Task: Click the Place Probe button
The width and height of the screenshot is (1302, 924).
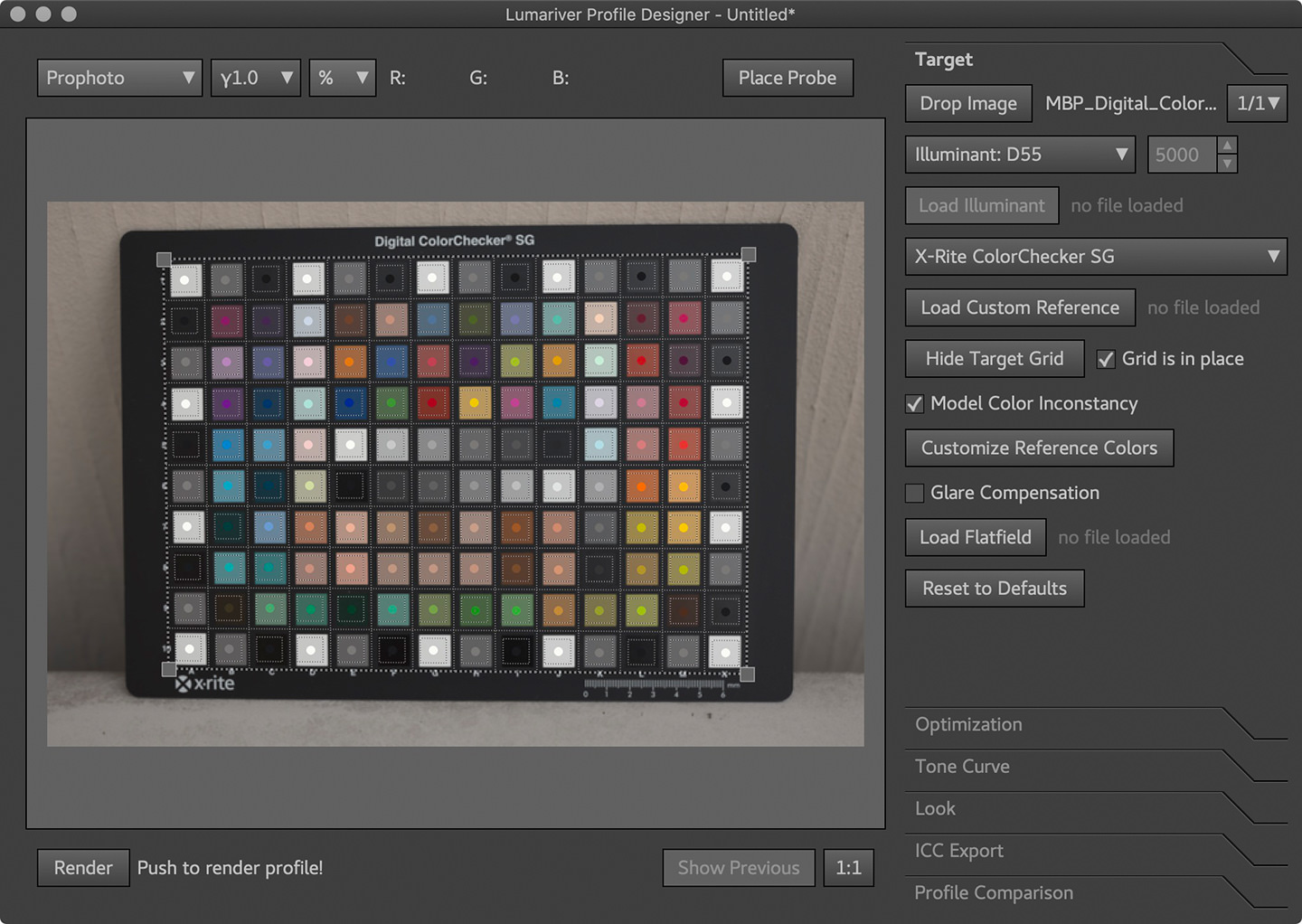Action: 788,78
